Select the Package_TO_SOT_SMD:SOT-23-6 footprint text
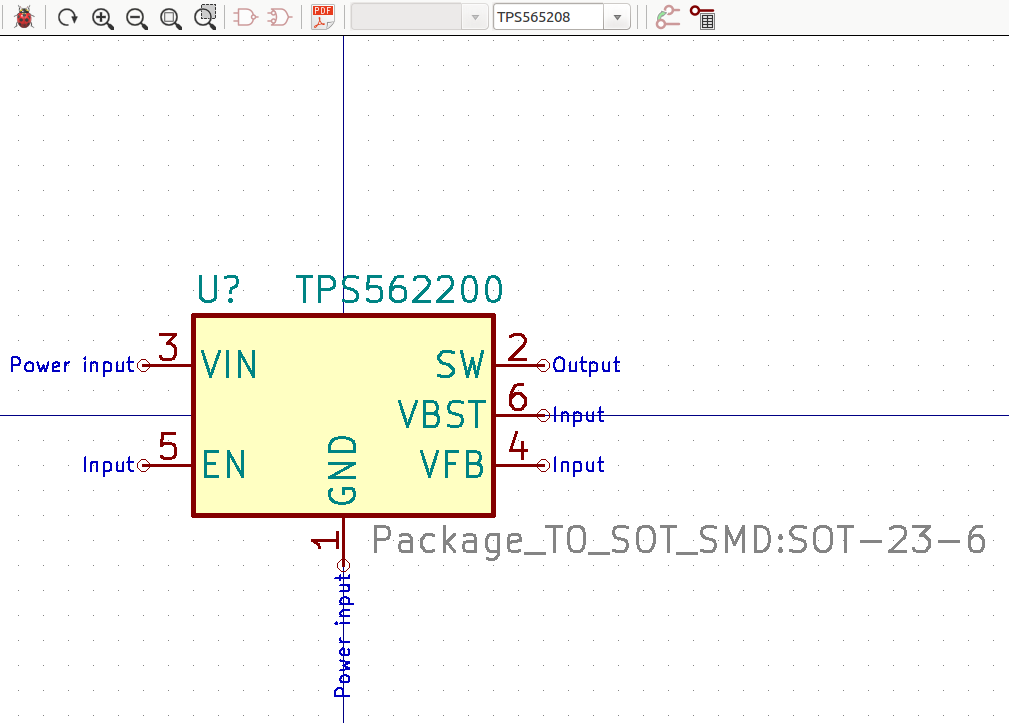This screenshot has height=723, width=1009. tap(679, 541)
